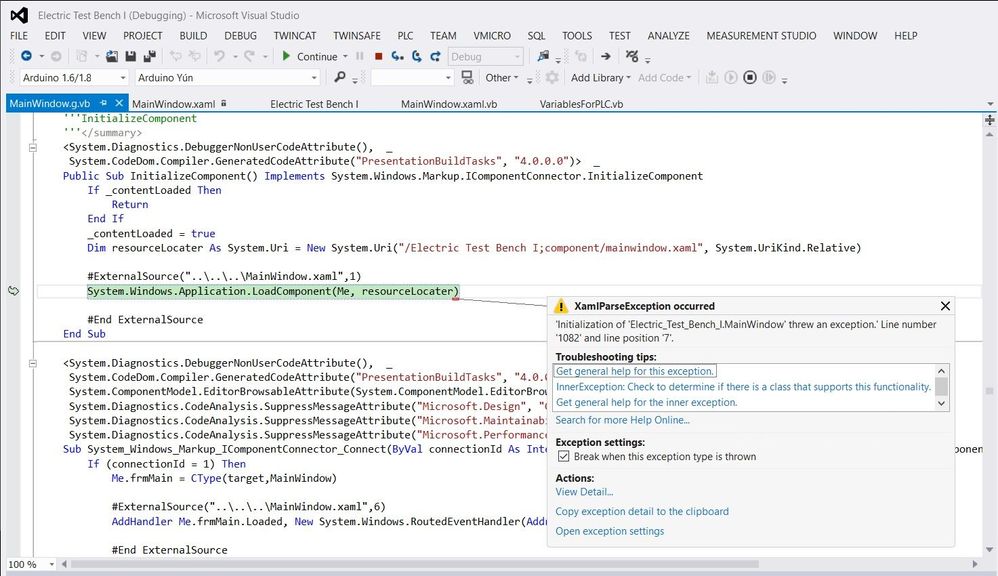
Task: Open the DEBUG menu
Action: pyautogui.click(x=241, y=36)
